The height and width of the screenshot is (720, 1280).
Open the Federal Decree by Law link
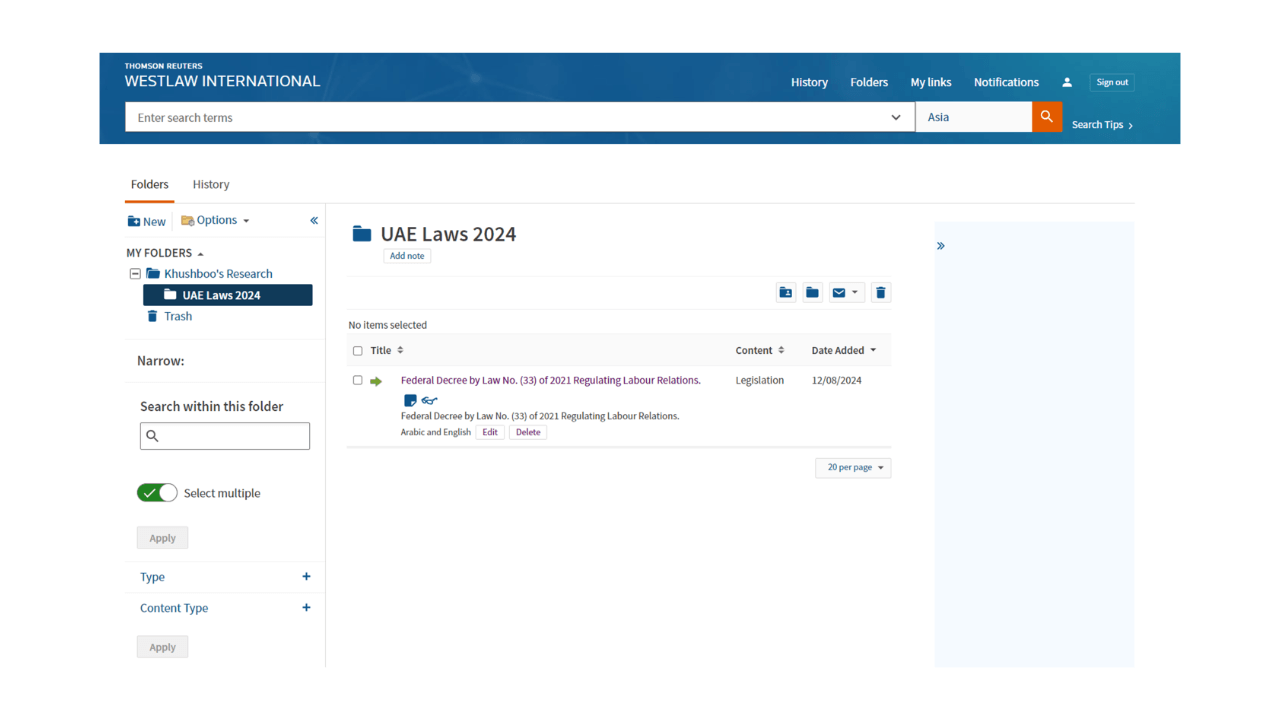(550, 381)
